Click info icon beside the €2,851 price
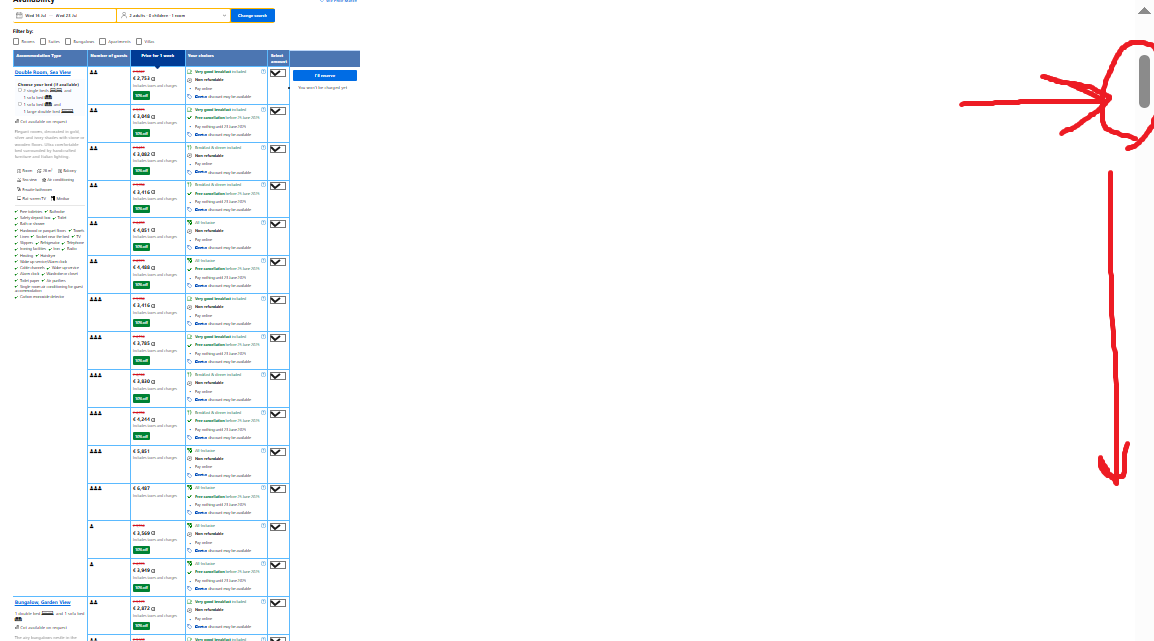Image resolution: width=1154 pixels, height=641 pixels. 153,451
